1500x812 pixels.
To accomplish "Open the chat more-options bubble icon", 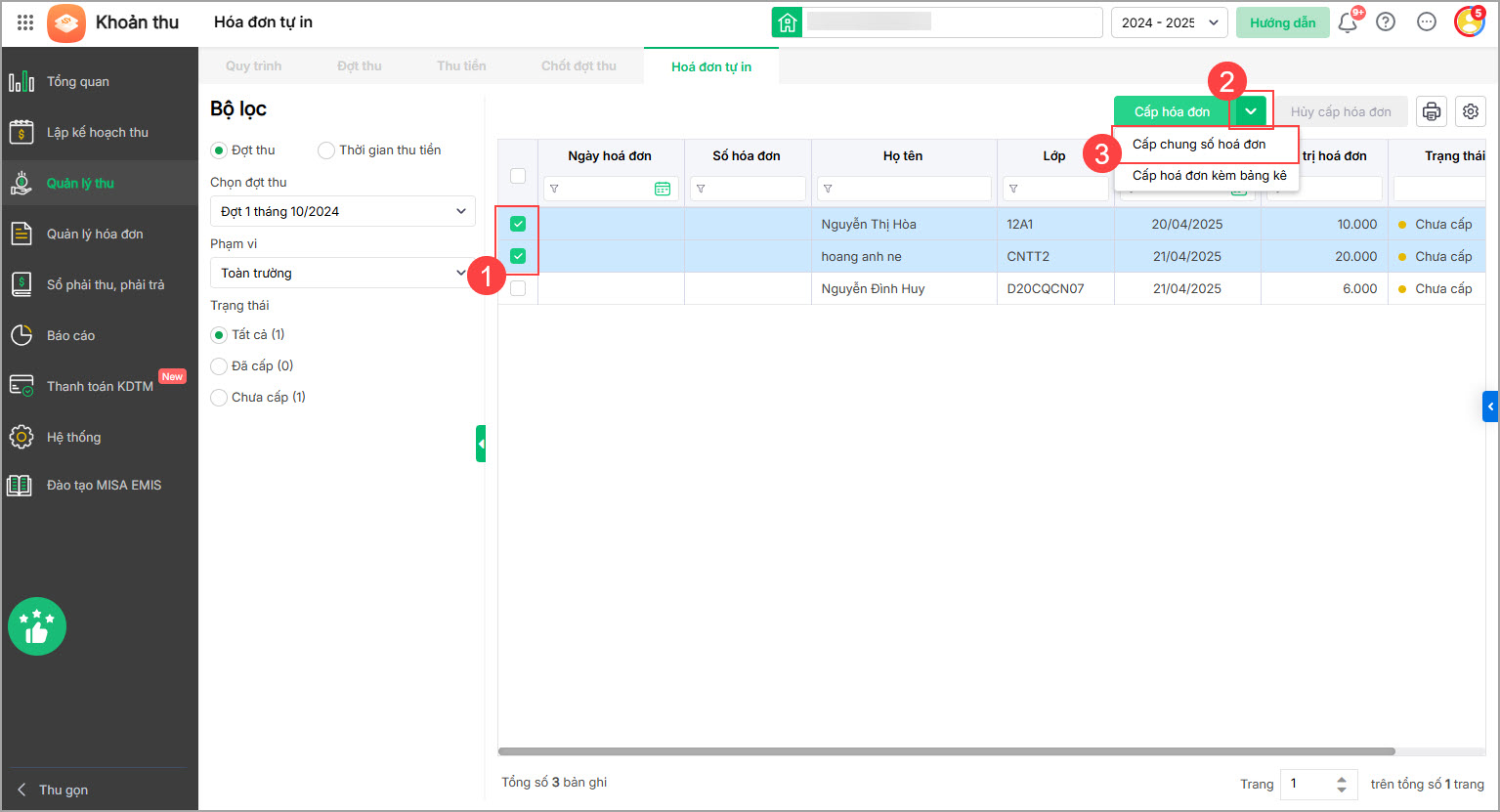I will (1427, 22).
